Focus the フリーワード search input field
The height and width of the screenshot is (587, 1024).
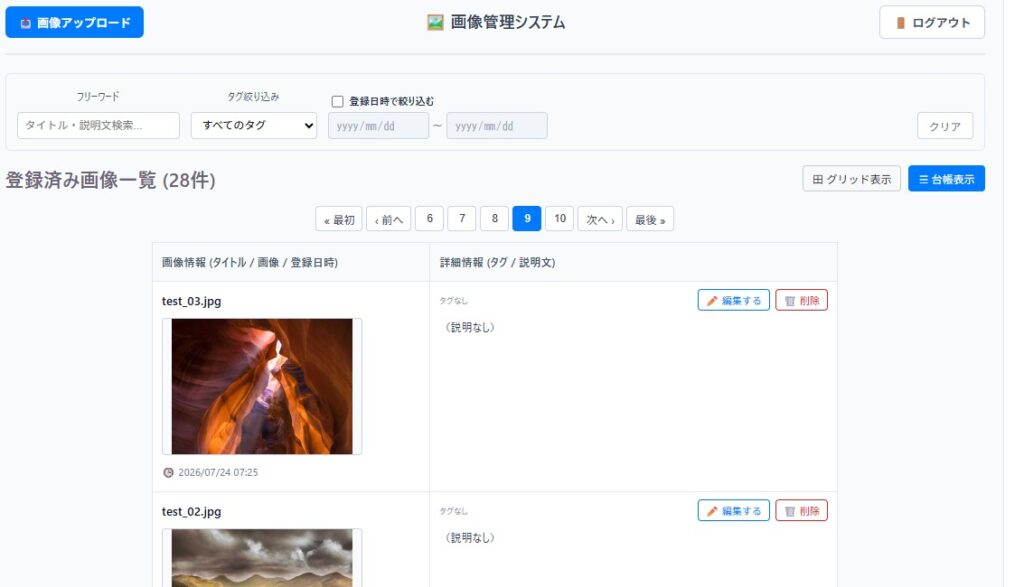(99, 125)
